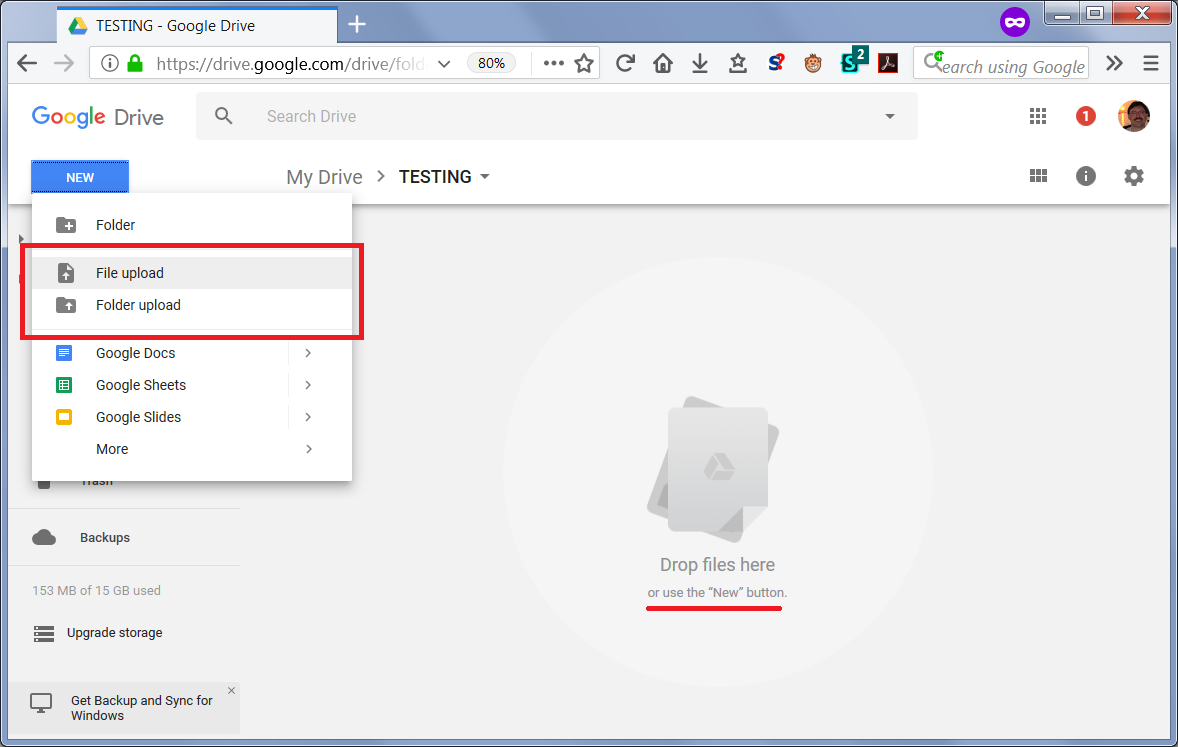
Task: Select the TESTING - Google Drive tab
Action: [x=197, y=25]
